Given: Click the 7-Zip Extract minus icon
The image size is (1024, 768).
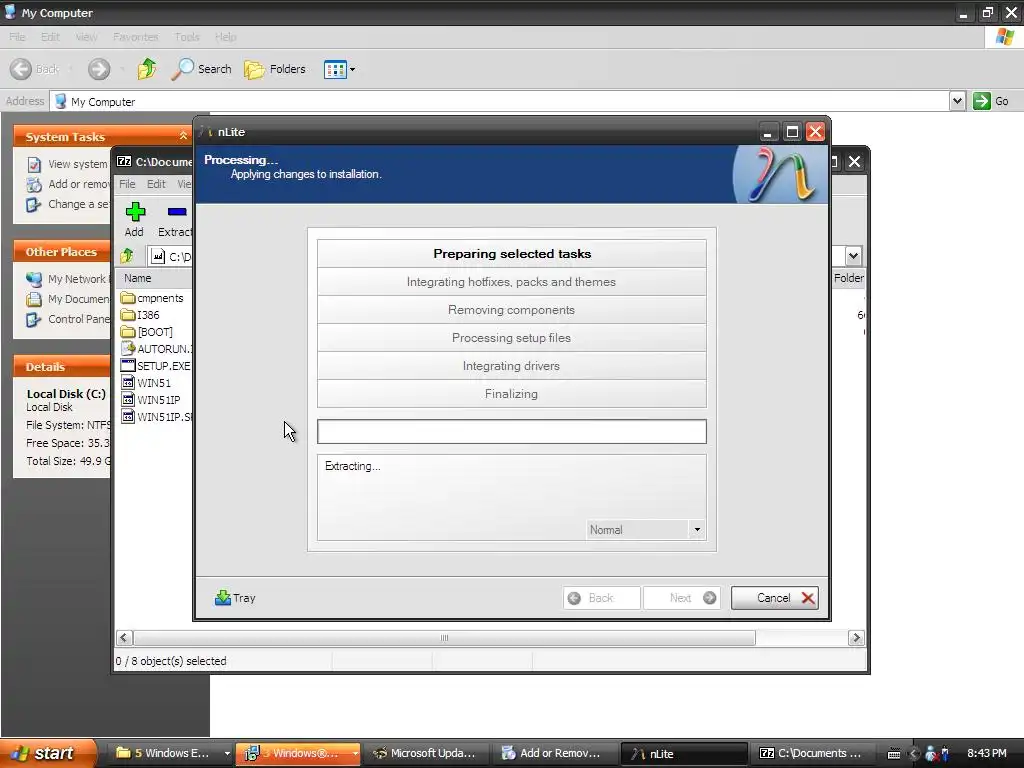Looking at the screenshot, I should tap(177, 212).
